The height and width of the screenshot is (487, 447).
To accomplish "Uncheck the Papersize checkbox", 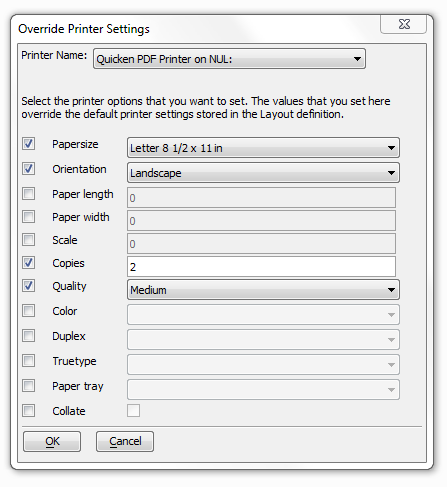I will pyautogui.click(x=28, y=144).
